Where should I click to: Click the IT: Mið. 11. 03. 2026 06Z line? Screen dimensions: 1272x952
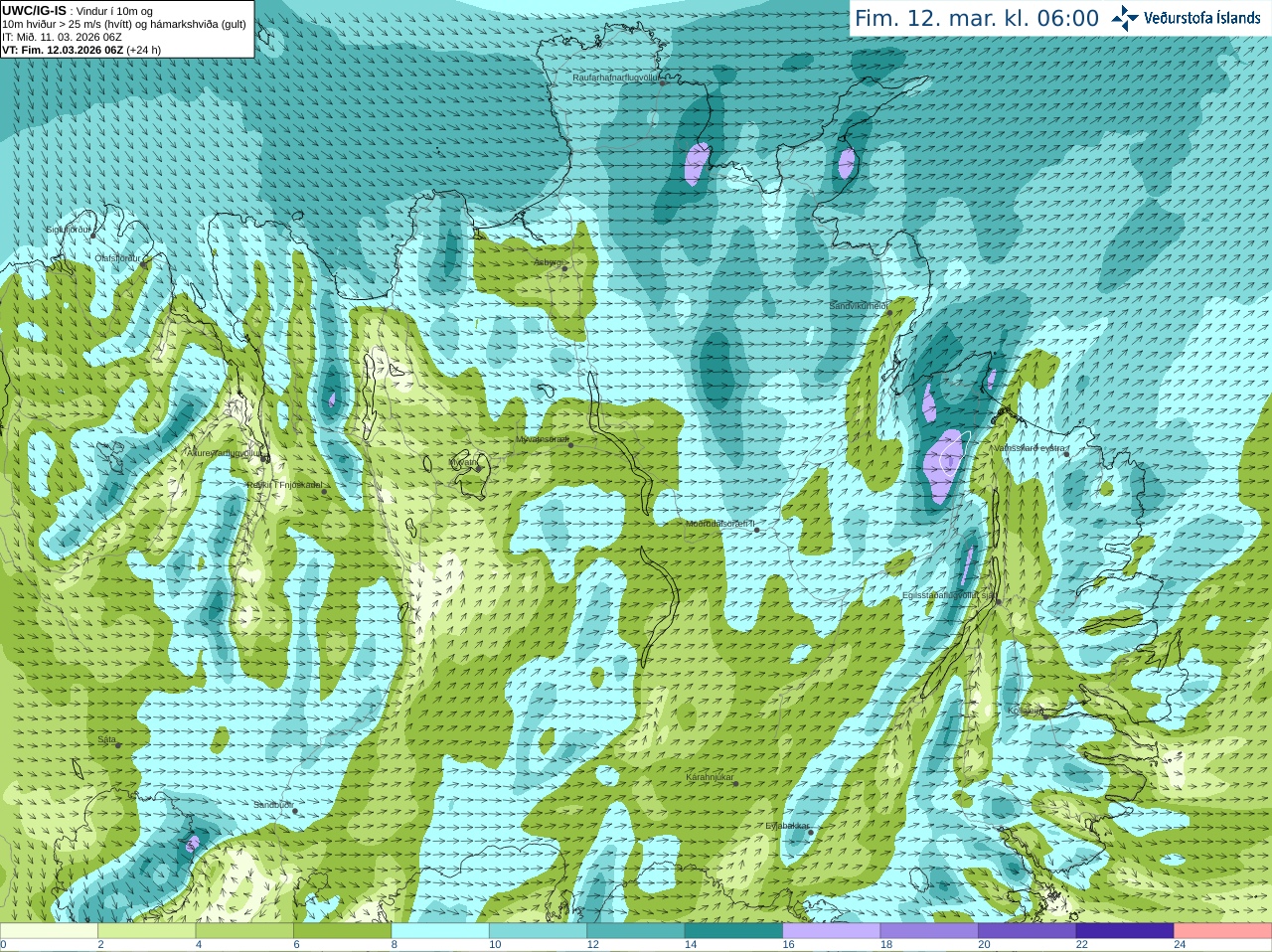[62, 37]
